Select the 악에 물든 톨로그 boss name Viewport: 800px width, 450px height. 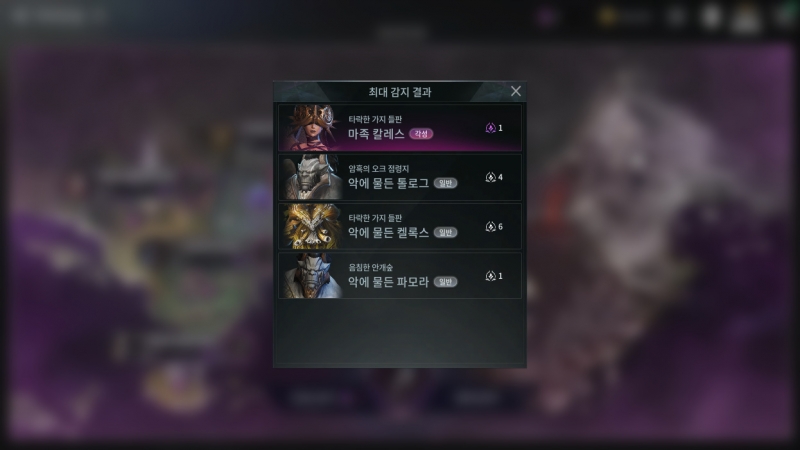(x=388, y=183)
